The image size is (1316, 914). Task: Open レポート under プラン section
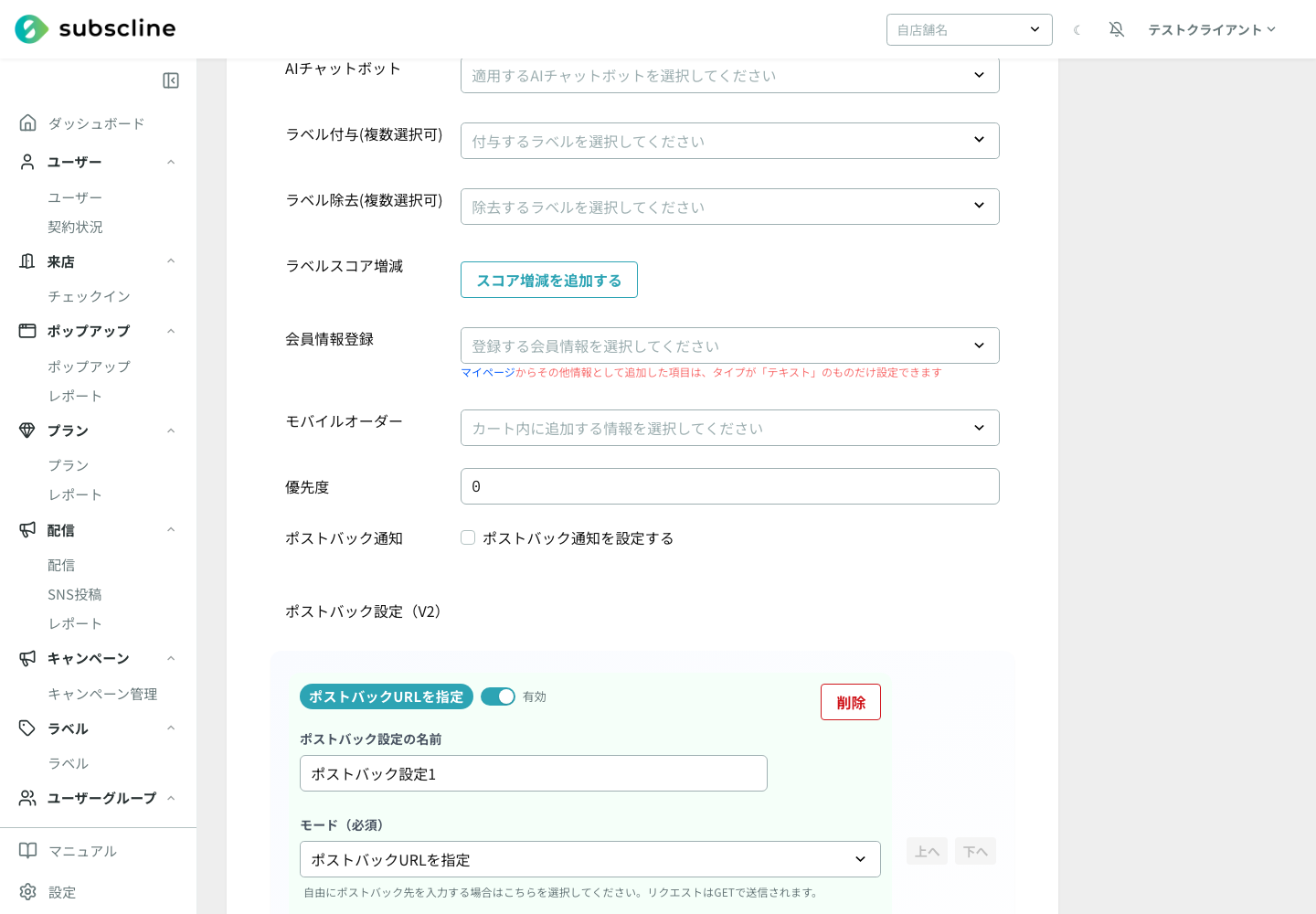75,494
